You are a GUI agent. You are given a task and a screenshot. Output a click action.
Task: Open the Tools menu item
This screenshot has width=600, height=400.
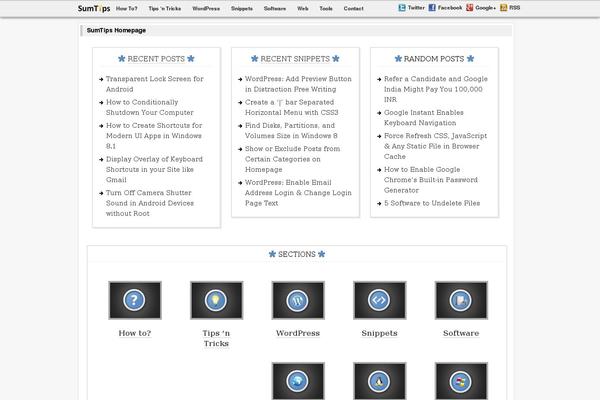(x=326, y=8)
